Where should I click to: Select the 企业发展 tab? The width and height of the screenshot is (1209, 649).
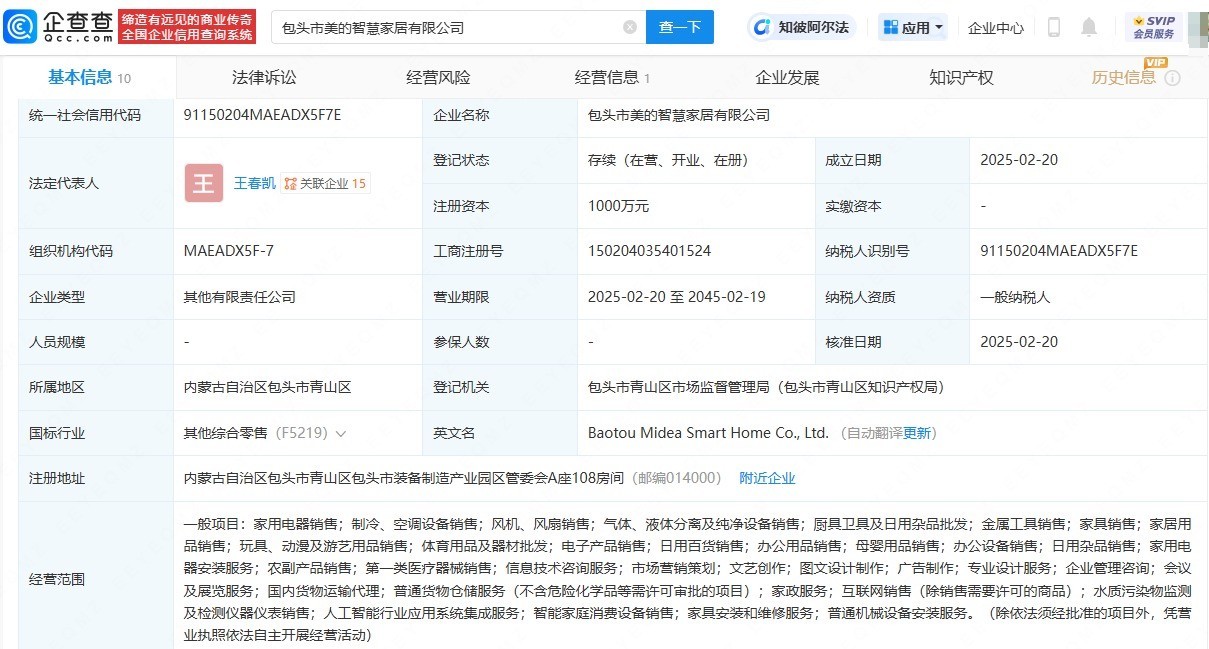(787, 78)
